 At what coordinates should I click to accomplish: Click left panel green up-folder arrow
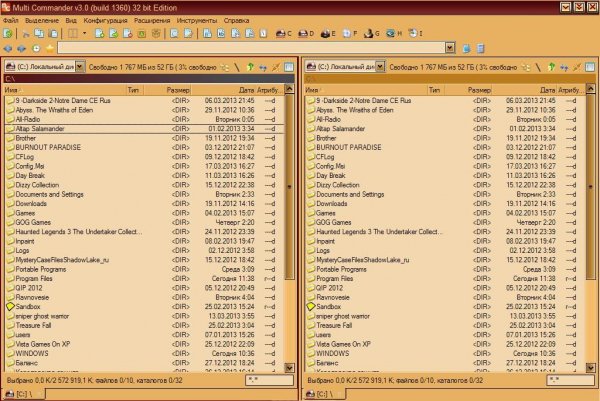coord(250,67)
